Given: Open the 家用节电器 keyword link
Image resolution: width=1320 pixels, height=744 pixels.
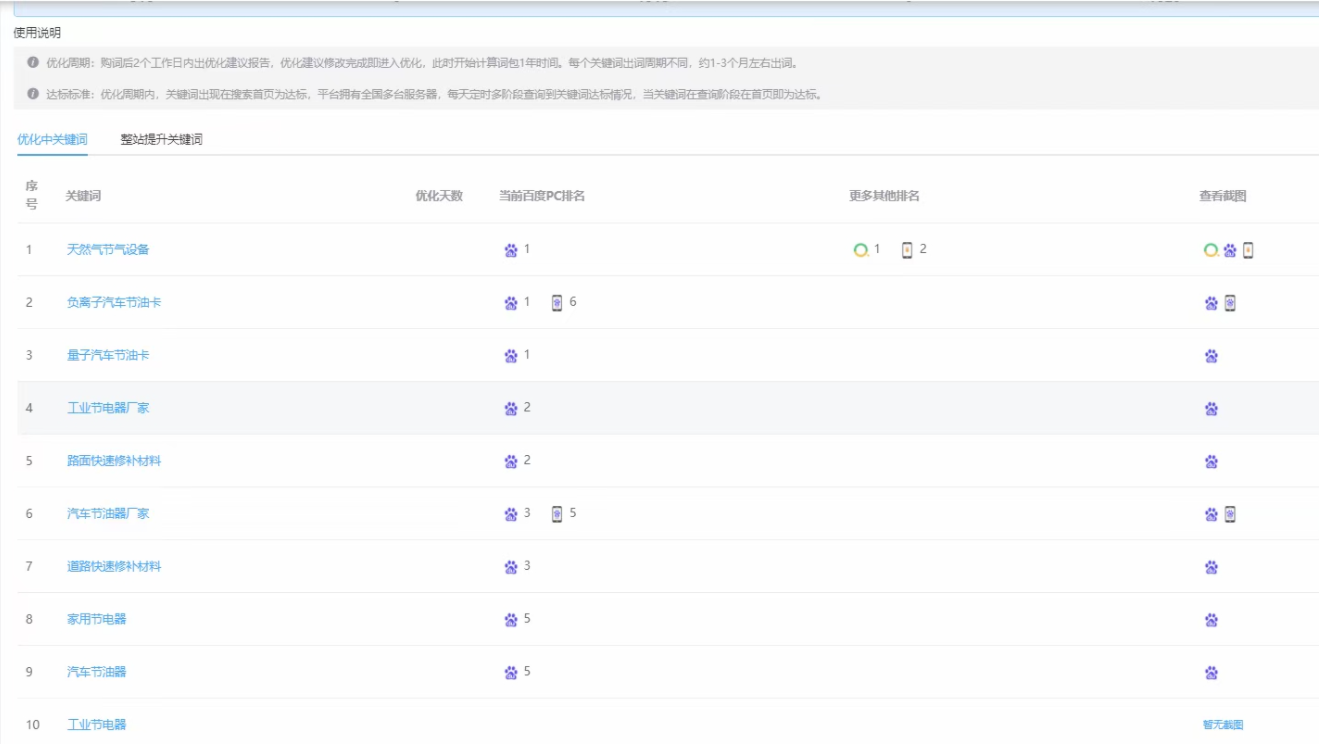Looking at the screenshot, I should click(x=97, y=620).
